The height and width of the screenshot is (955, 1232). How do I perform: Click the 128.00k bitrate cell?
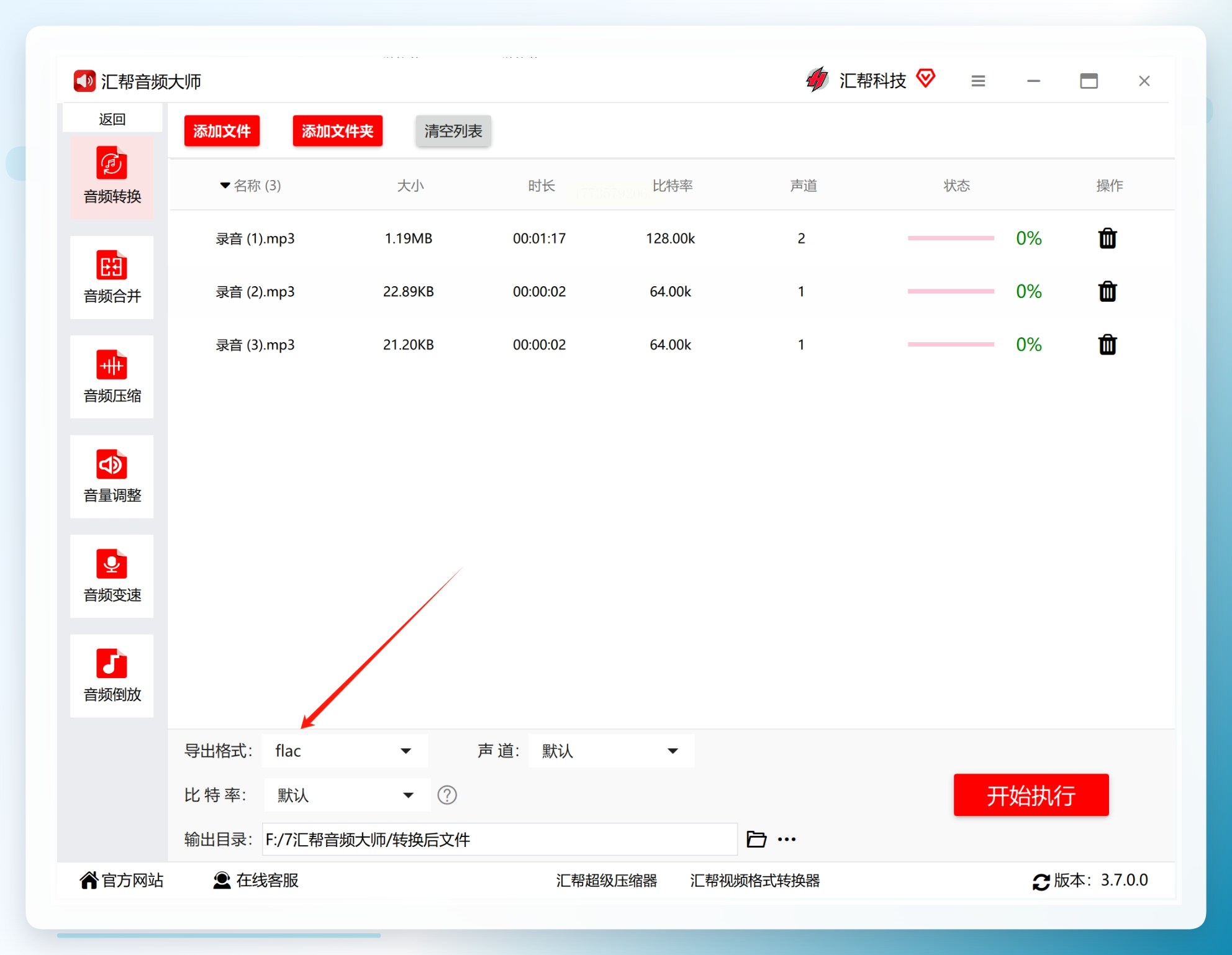point(670,238)
